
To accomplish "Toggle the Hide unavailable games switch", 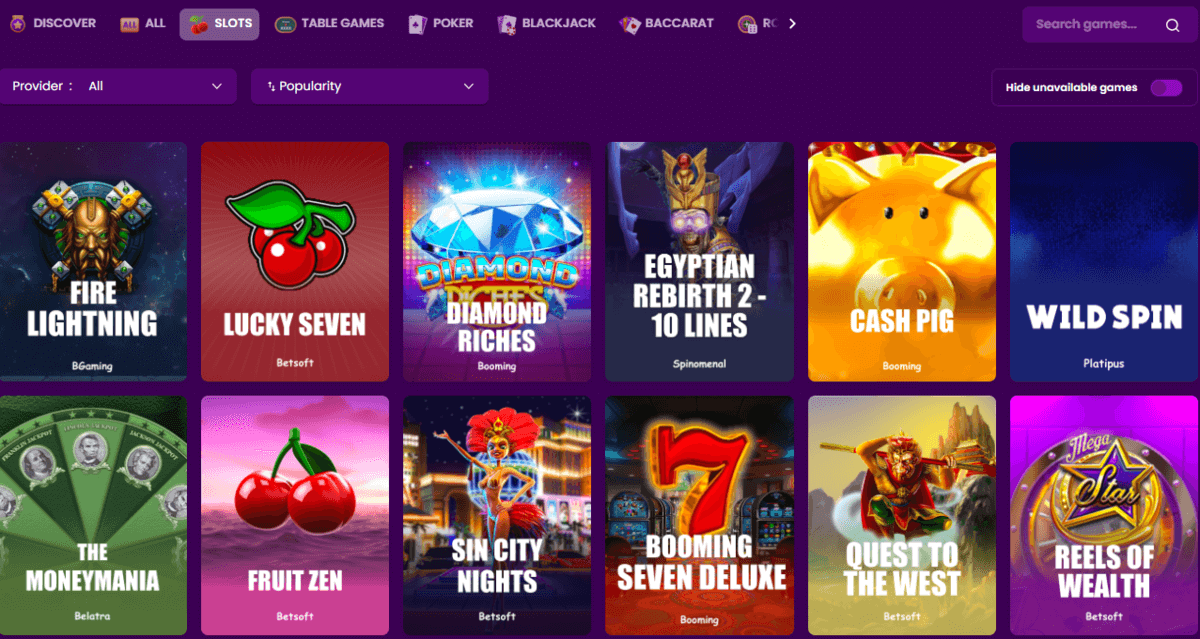I will 1167,88.
